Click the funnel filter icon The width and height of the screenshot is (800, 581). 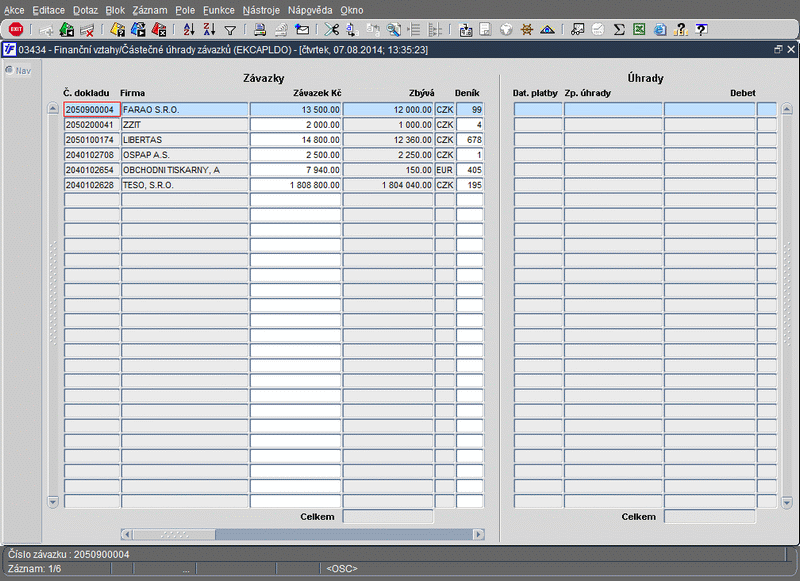[230, 31]
